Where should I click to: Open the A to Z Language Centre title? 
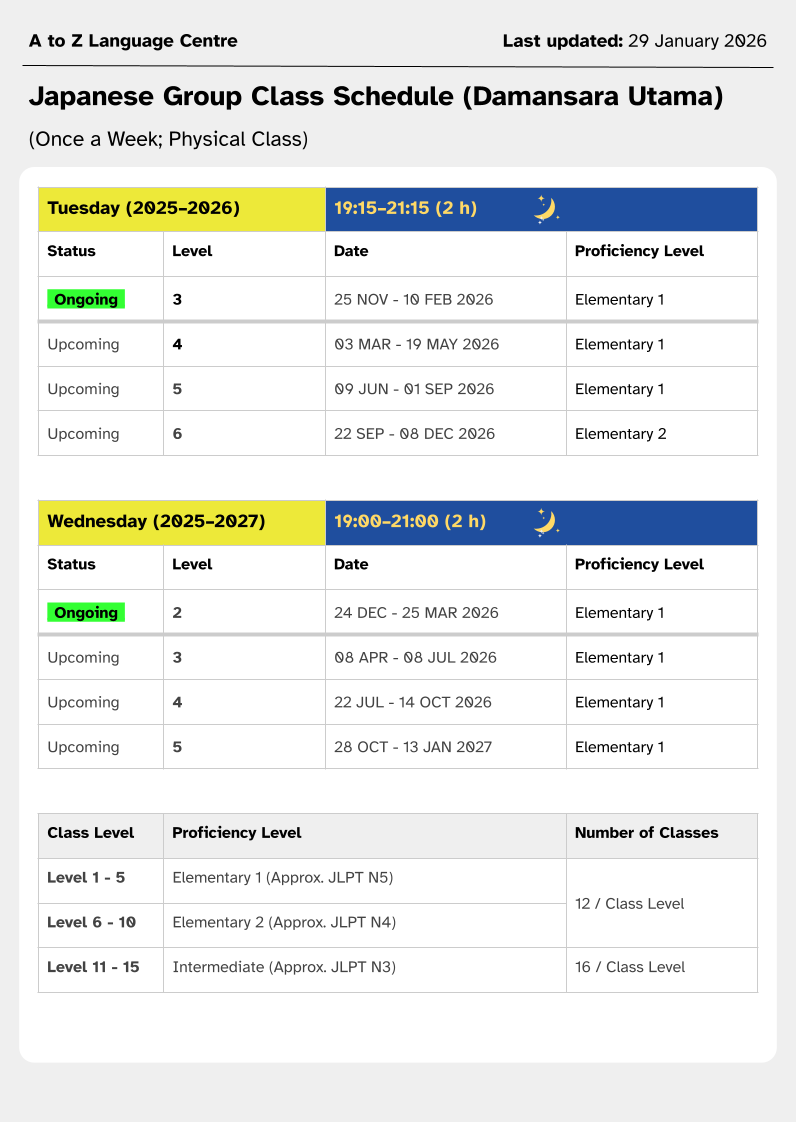[x=133, y=41]
